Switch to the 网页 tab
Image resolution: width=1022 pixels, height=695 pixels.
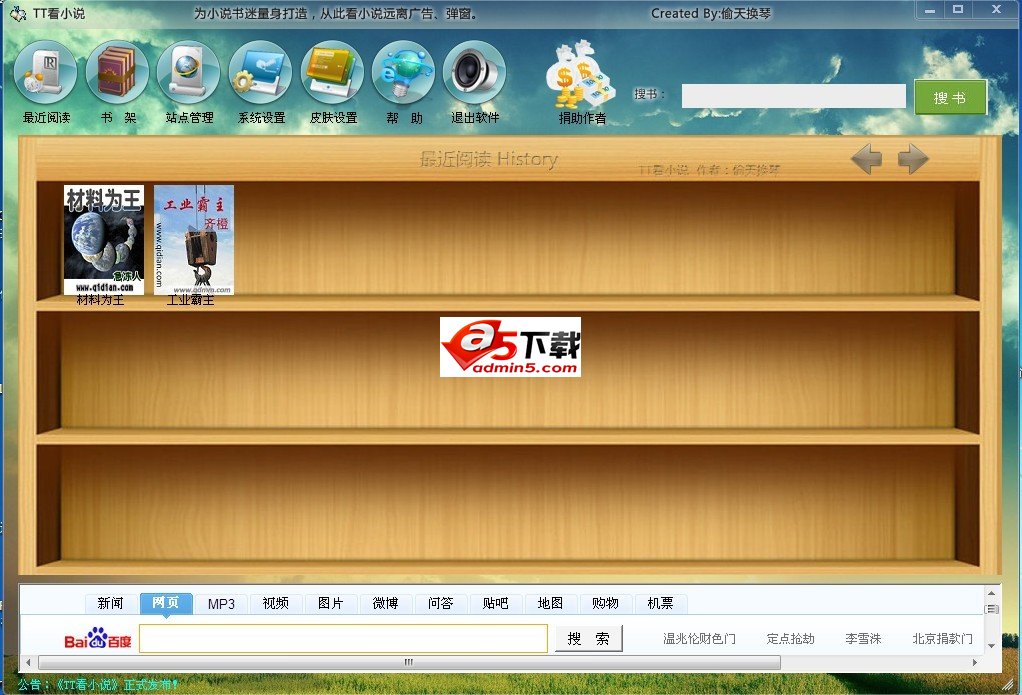click(166, 603)
